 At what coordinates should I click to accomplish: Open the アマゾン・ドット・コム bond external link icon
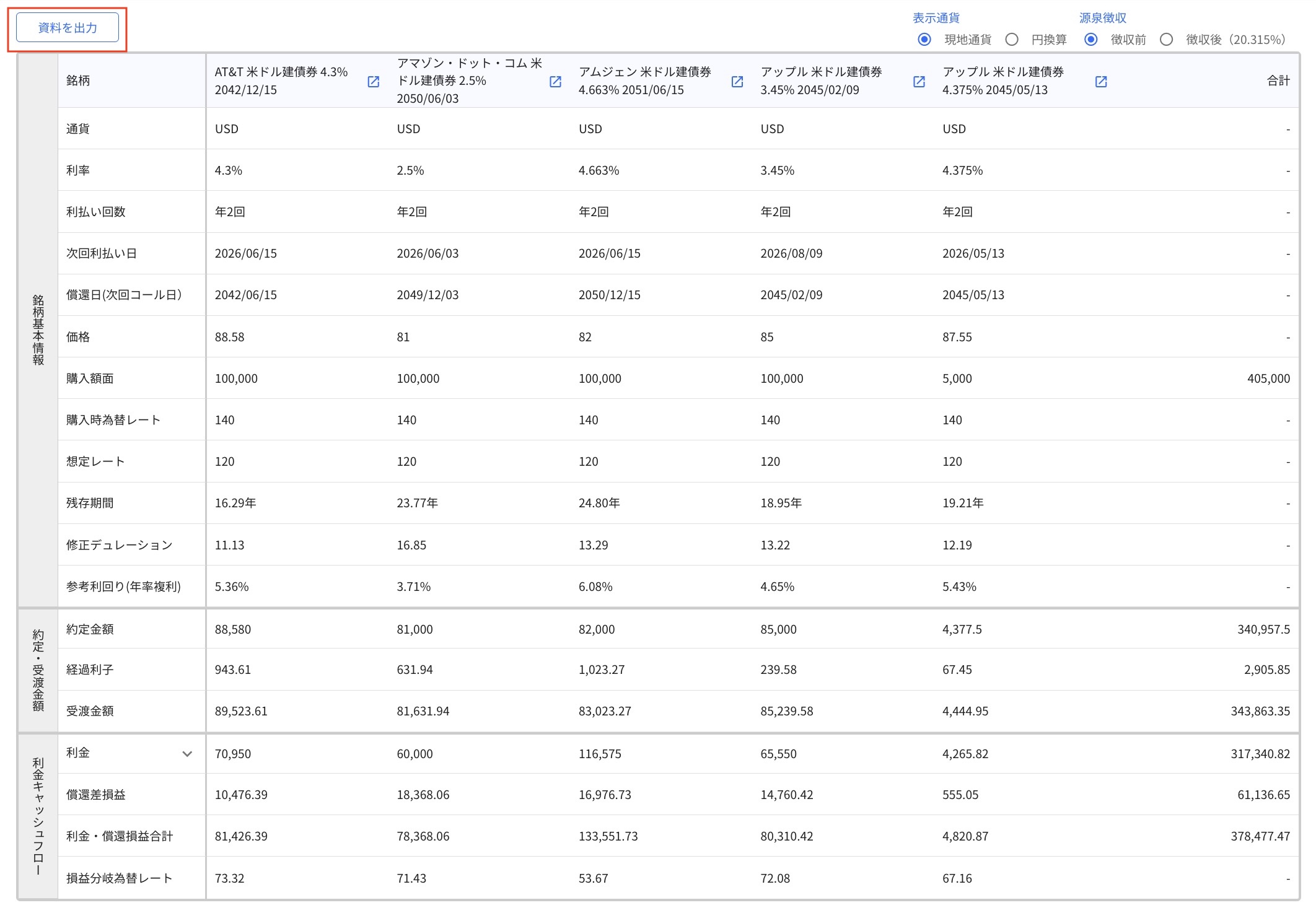click(x=555, y=81)
